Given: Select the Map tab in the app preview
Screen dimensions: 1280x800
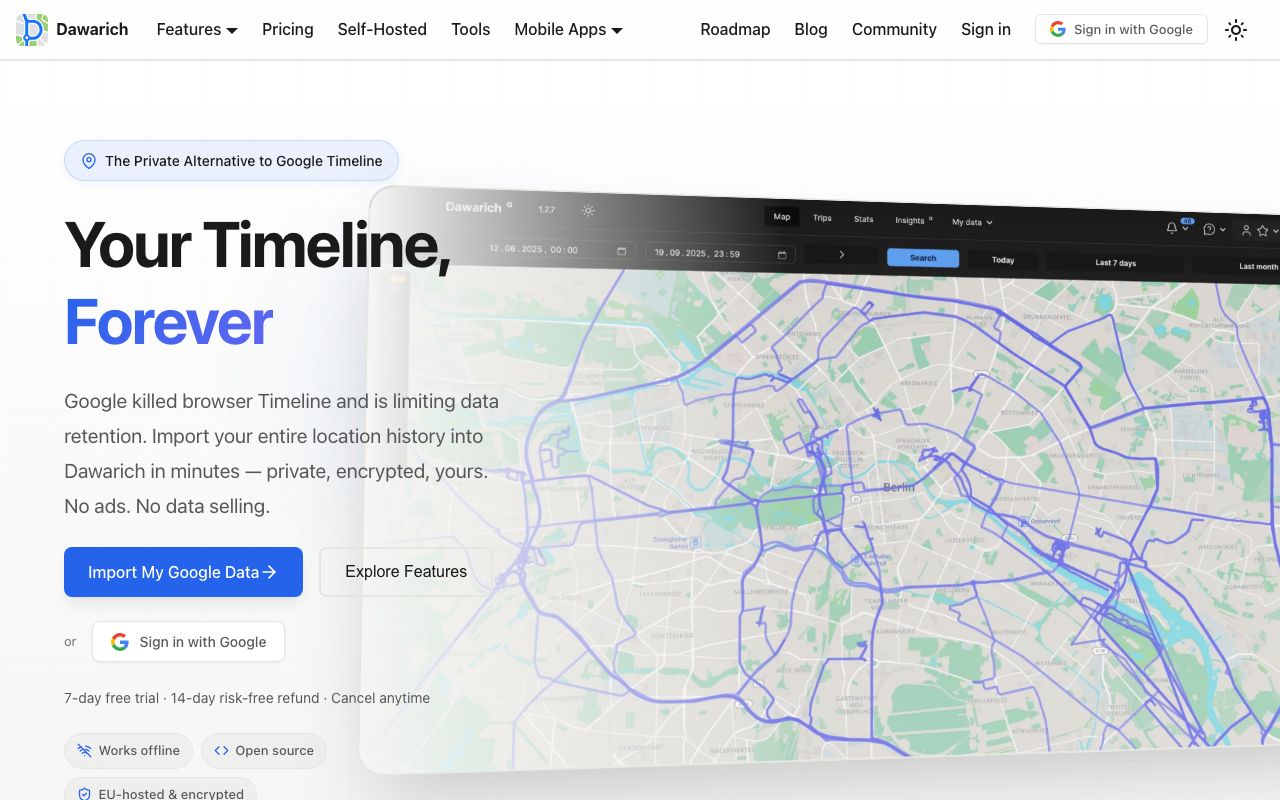Looking at the screenshot, I should click(x=782, y=217).
